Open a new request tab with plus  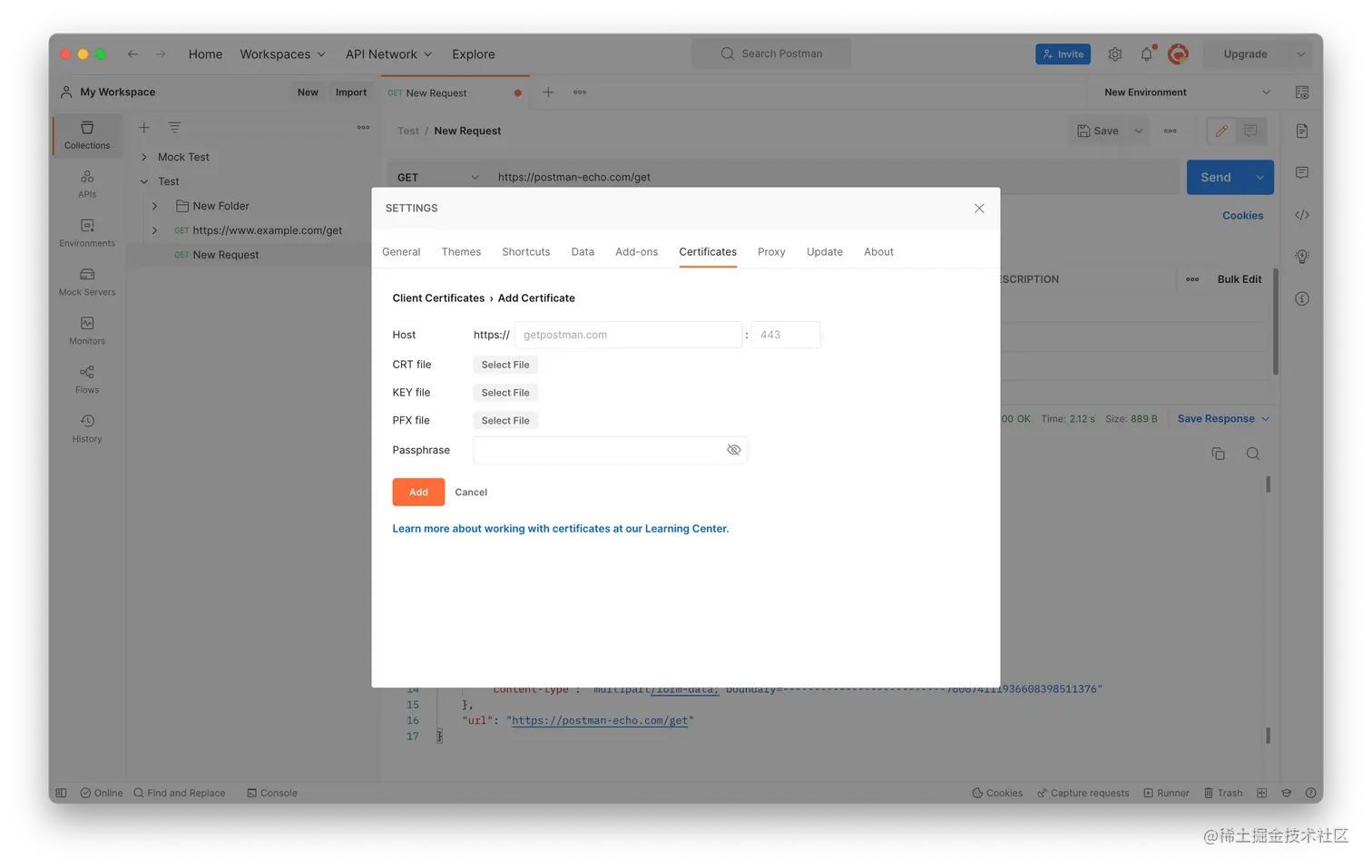548,93
